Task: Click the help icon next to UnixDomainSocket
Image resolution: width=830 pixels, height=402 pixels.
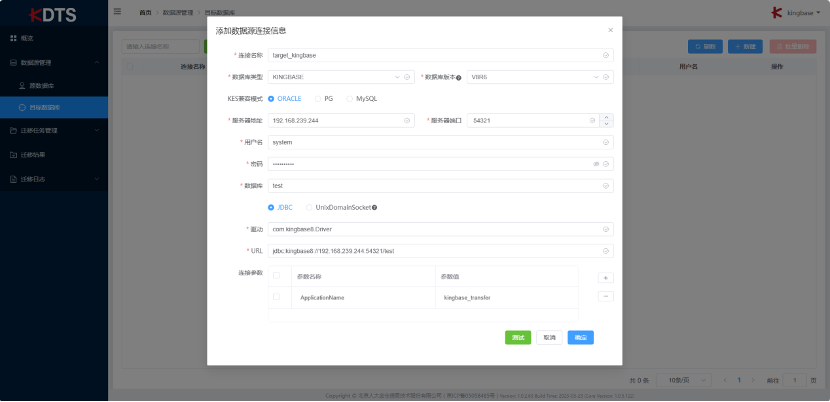Action: 374,208
